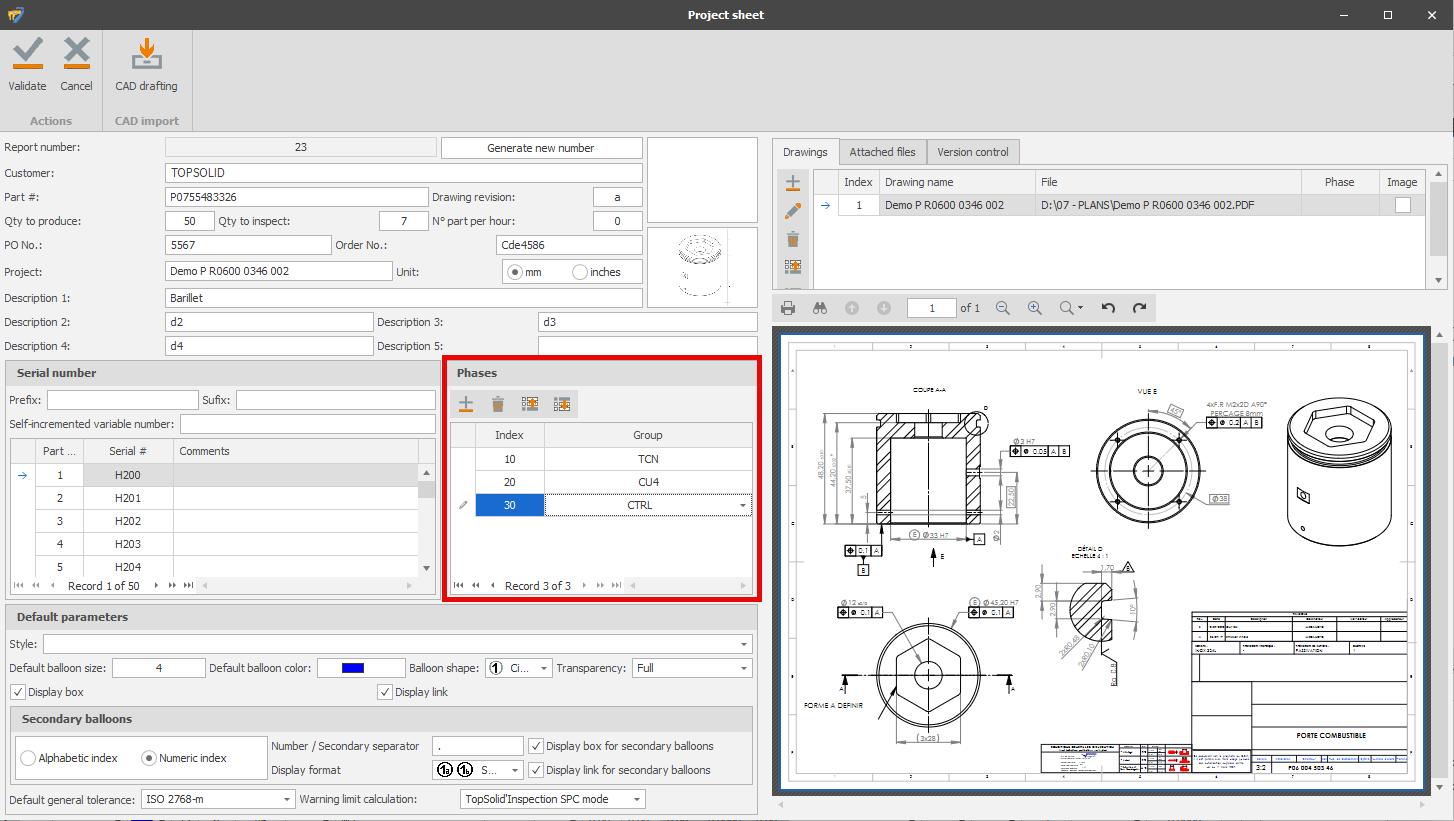Image resolution: width=1454 pixels, height=821 pixels.
Task: Click the Customer field containing TOPSOLID
Action: coord(403,173)
